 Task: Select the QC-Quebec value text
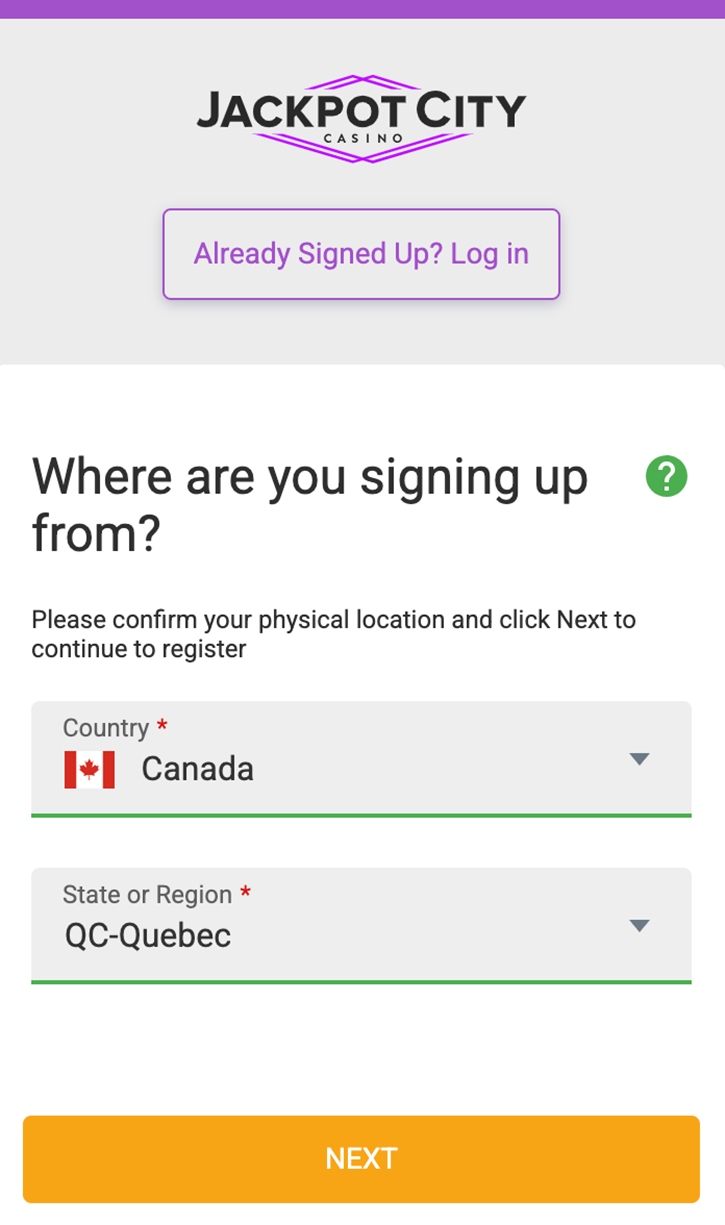coord(148,936)
